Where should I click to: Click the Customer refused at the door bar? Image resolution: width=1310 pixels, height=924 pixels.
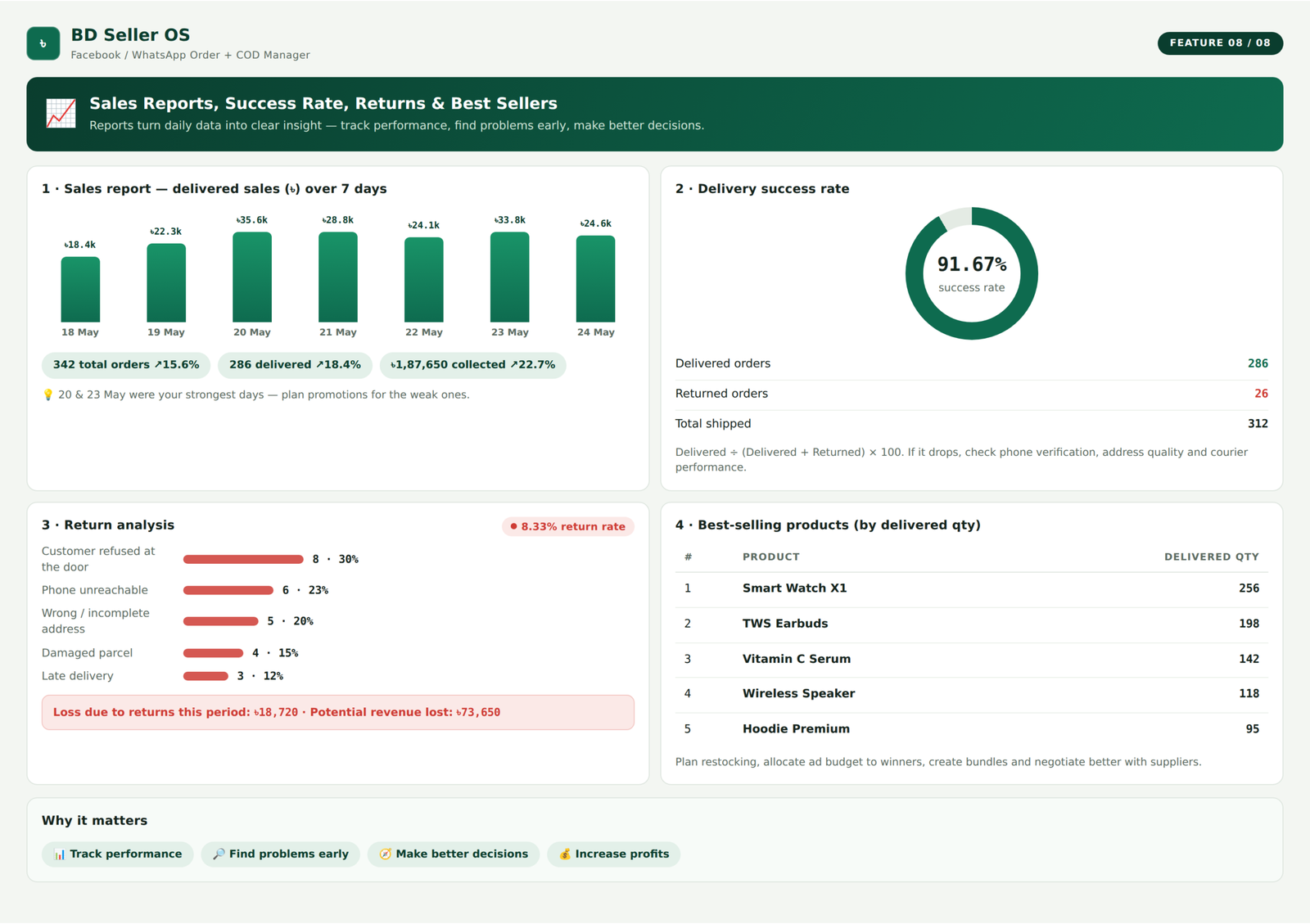243,559
